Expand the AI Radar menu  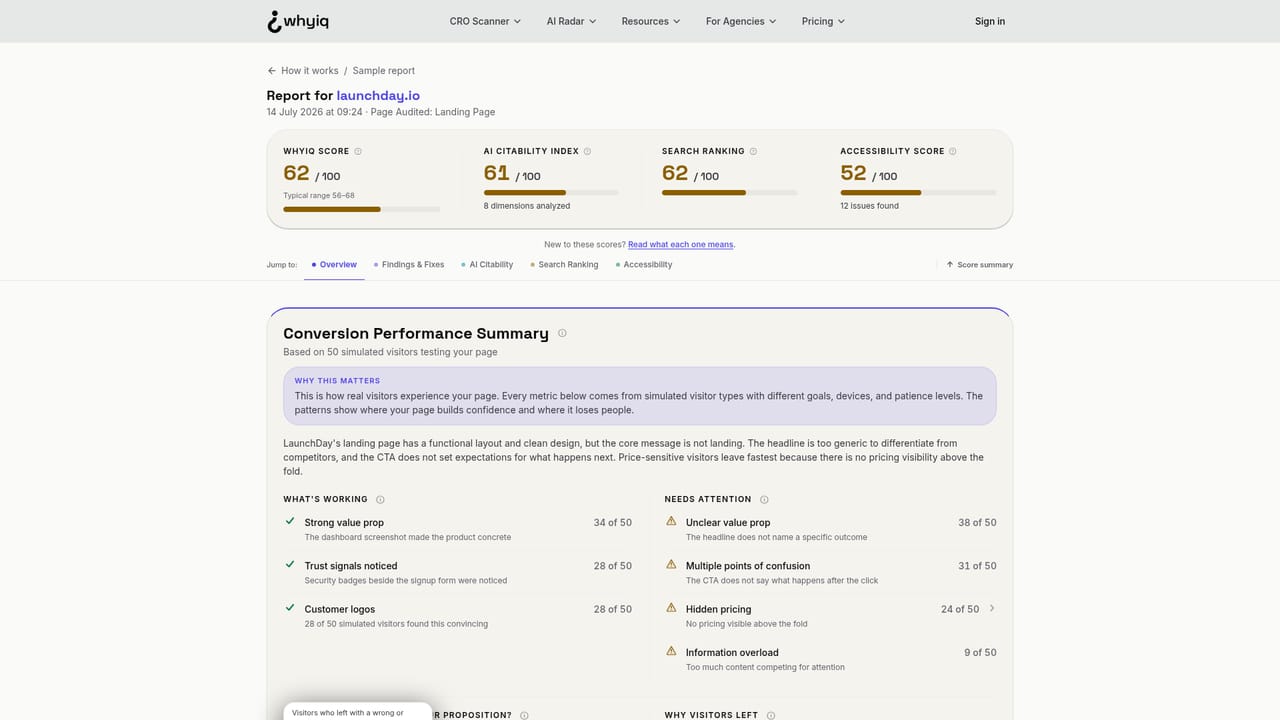(x=571, y=21)
